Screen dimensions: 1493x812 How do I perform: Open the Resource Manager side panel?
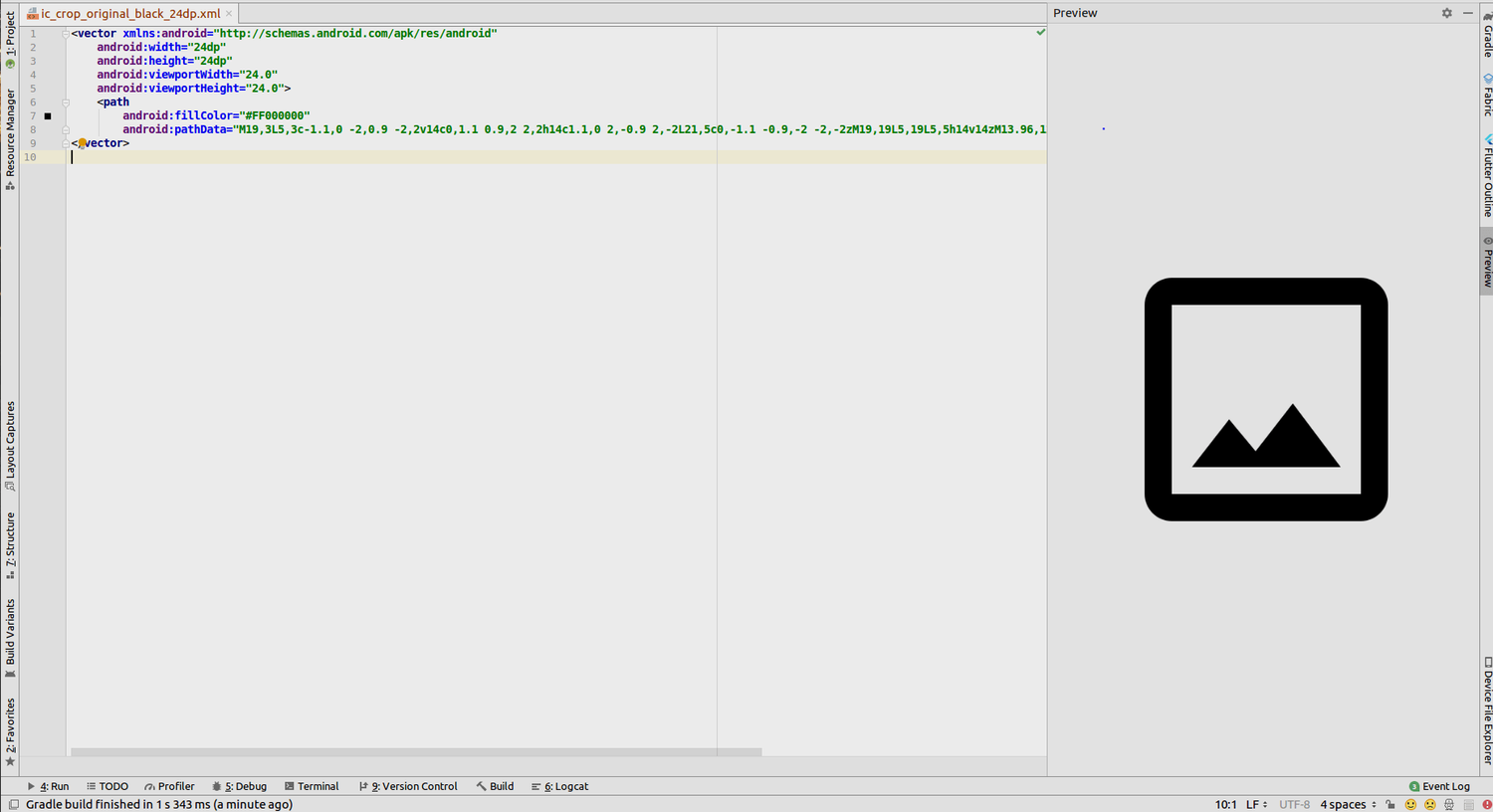pos(10,139)
